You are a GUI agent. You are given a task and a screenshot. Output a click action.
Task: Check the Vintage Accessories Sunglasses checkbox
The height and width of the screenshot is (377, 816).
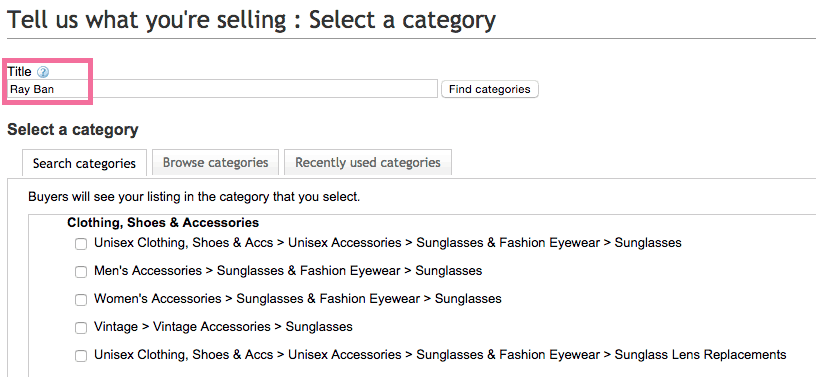pyautogui.click(x=81, y=328)
